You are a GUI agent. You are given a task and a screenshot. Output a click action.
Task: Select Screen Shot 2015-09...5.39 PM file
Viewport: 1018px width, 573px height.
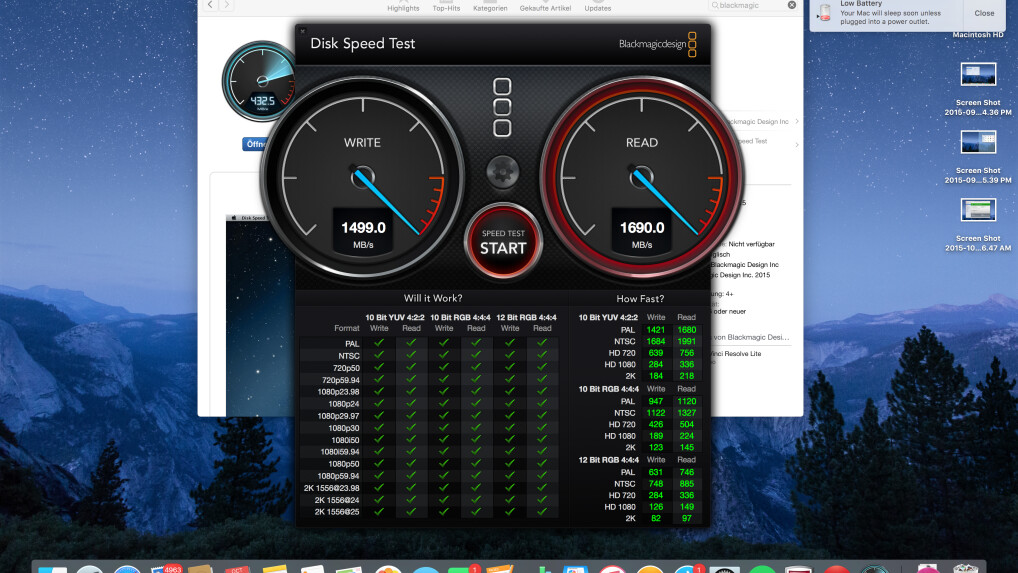pyautogui.click(x=978, y=157)
